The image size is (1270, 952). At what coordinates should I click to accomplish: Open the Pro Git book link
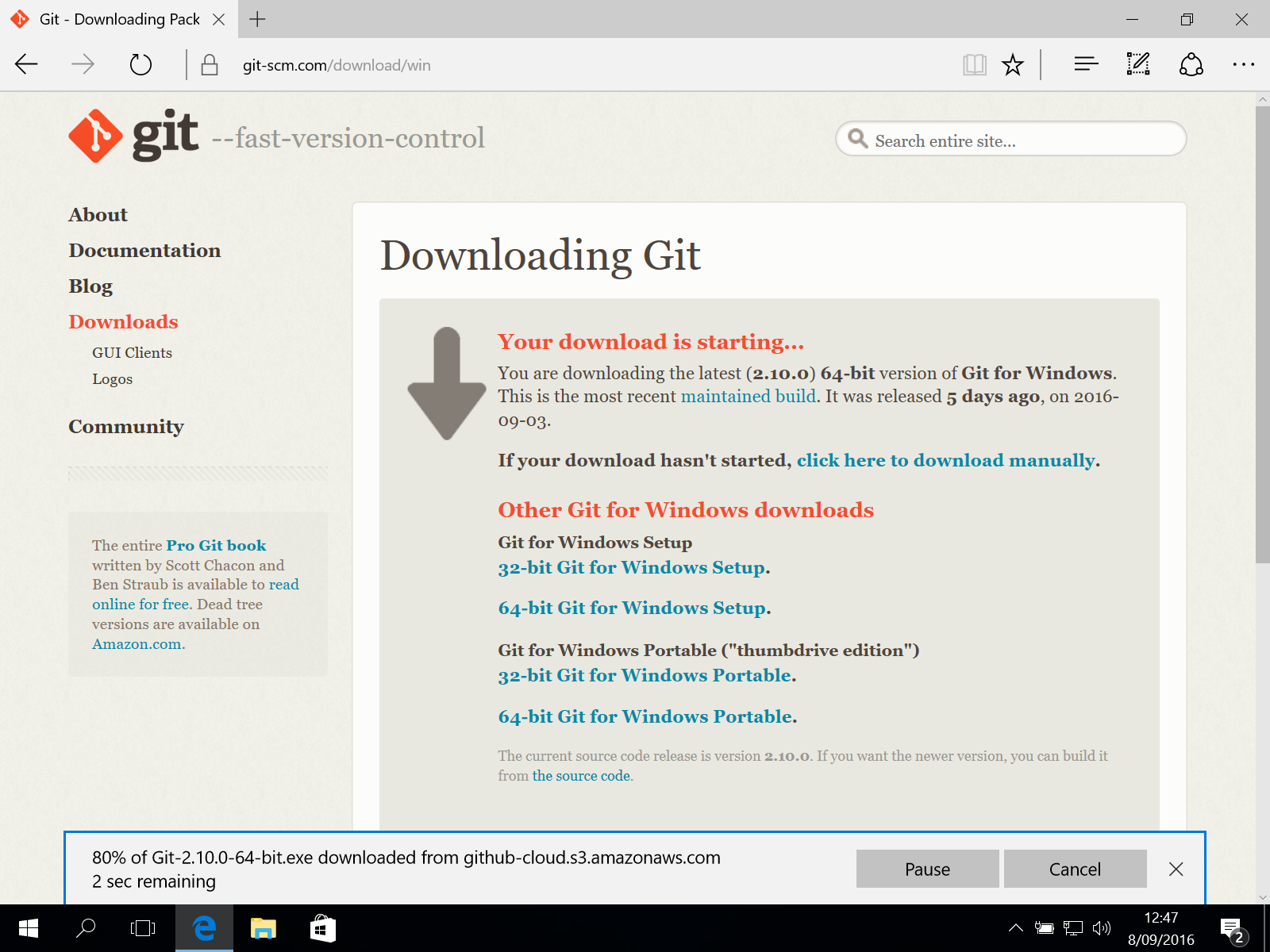coord(216,546)
